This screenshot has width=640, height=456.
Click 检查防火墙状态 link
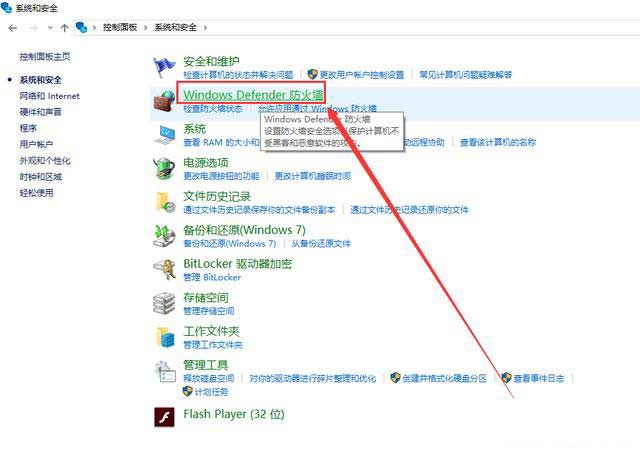pos(213,109)
